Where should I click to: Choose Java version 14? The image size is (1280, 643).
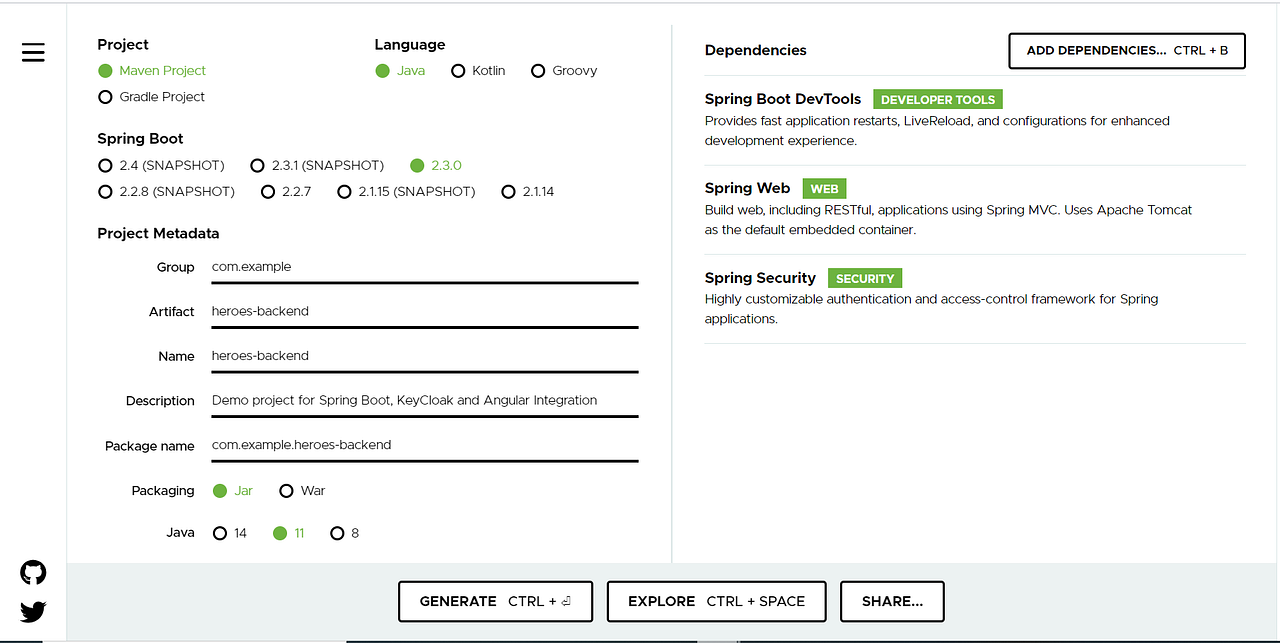click(220, 533)
